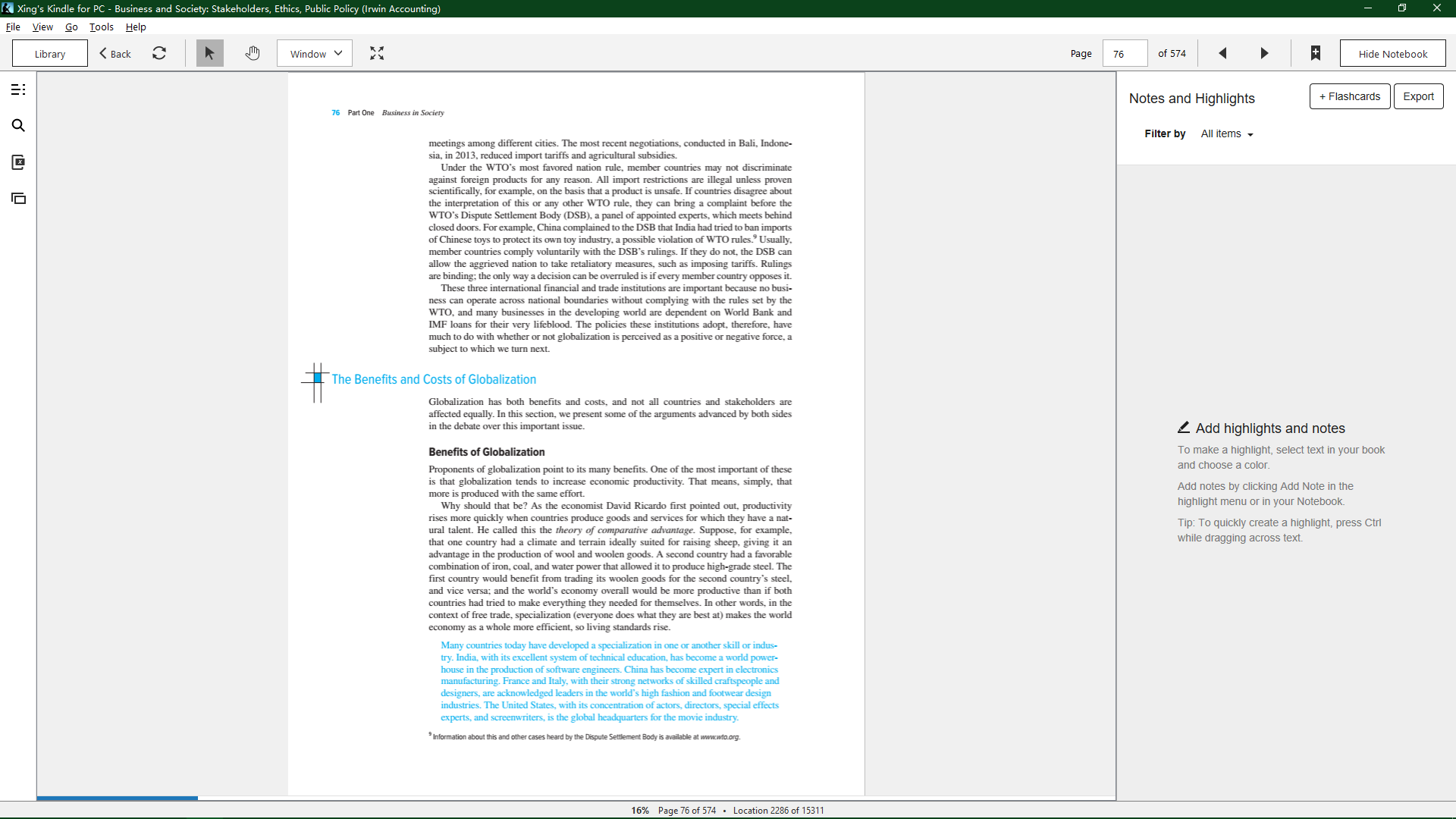1456x819 pixels.
Task: Click the Benefits of Globalization subheading
Action: point(486,452)
